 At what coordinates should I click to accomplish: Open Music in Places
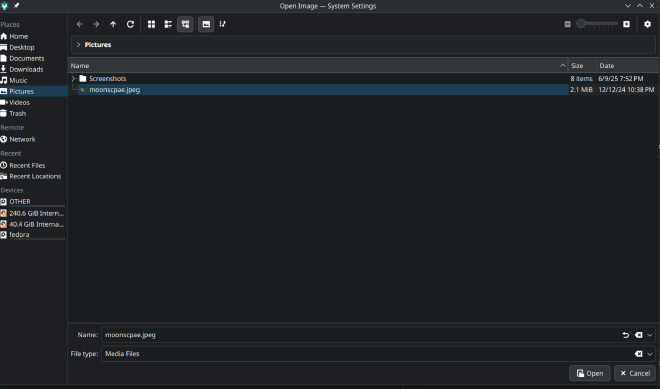(x=34, y=80)
